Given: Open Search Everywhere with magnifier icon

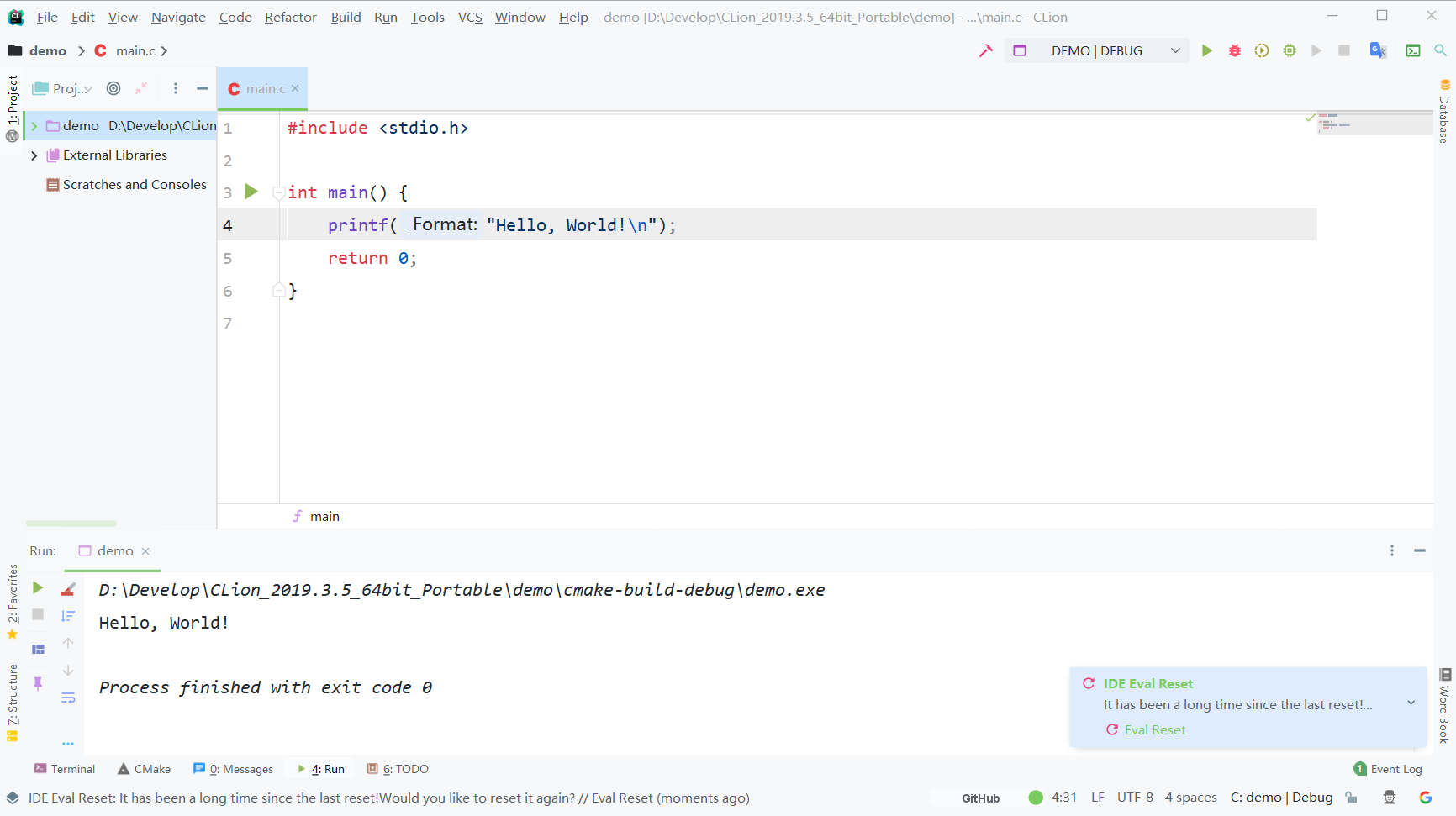Looking at the screenshot, I should tap(1441, 50).
